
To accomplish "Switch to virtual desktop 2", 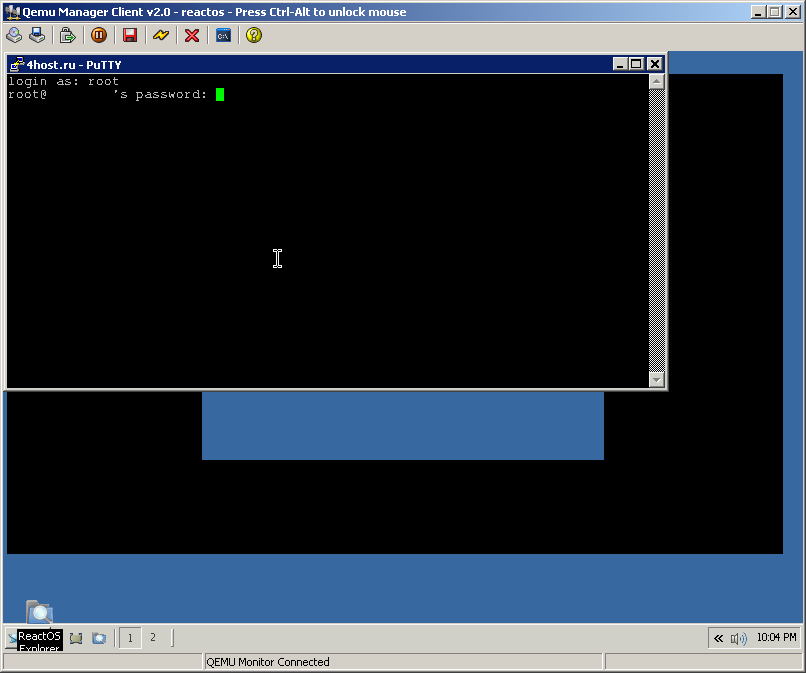I will 153,638.
